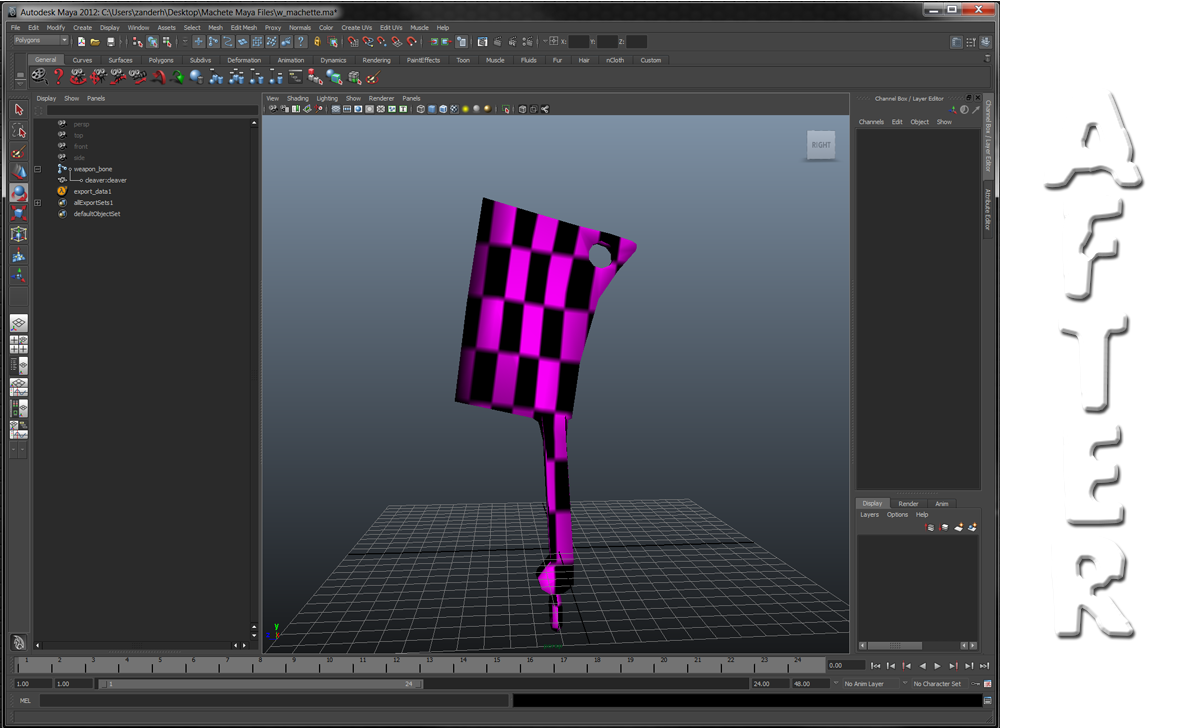Pick the Rotate tool in the toolbox

coord(18,193)
